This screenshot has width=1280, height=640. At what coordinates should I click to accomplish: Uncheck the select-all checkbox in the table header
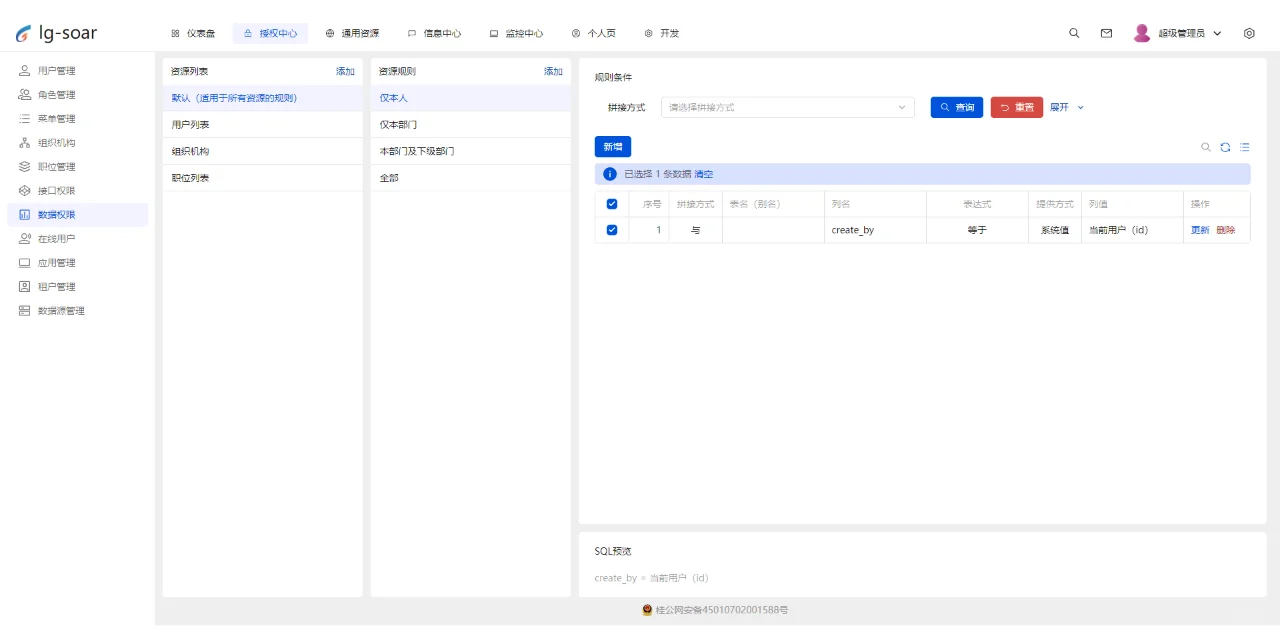(x=613, y=203)
